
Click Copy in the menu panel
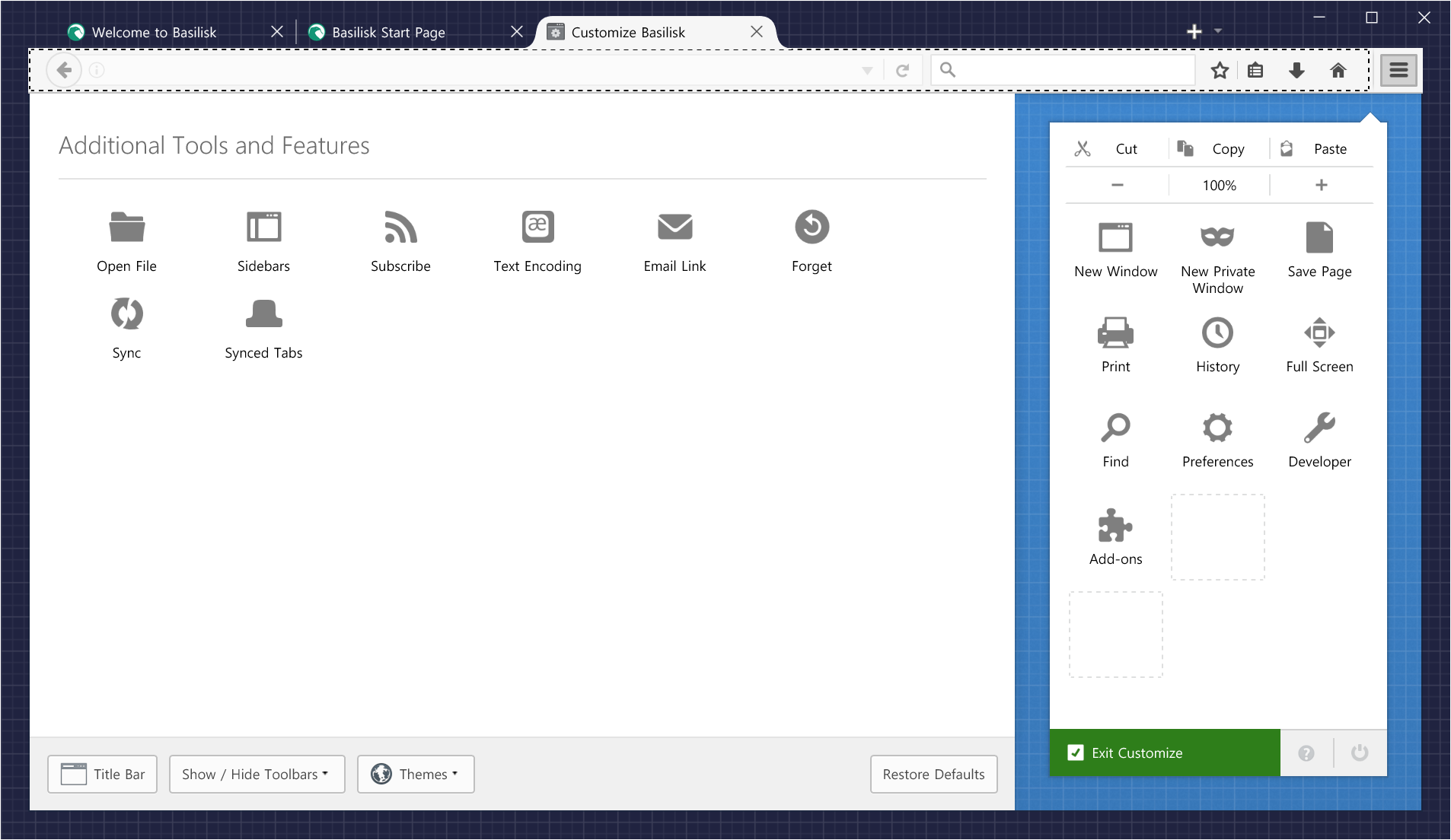pos(1219,148)
